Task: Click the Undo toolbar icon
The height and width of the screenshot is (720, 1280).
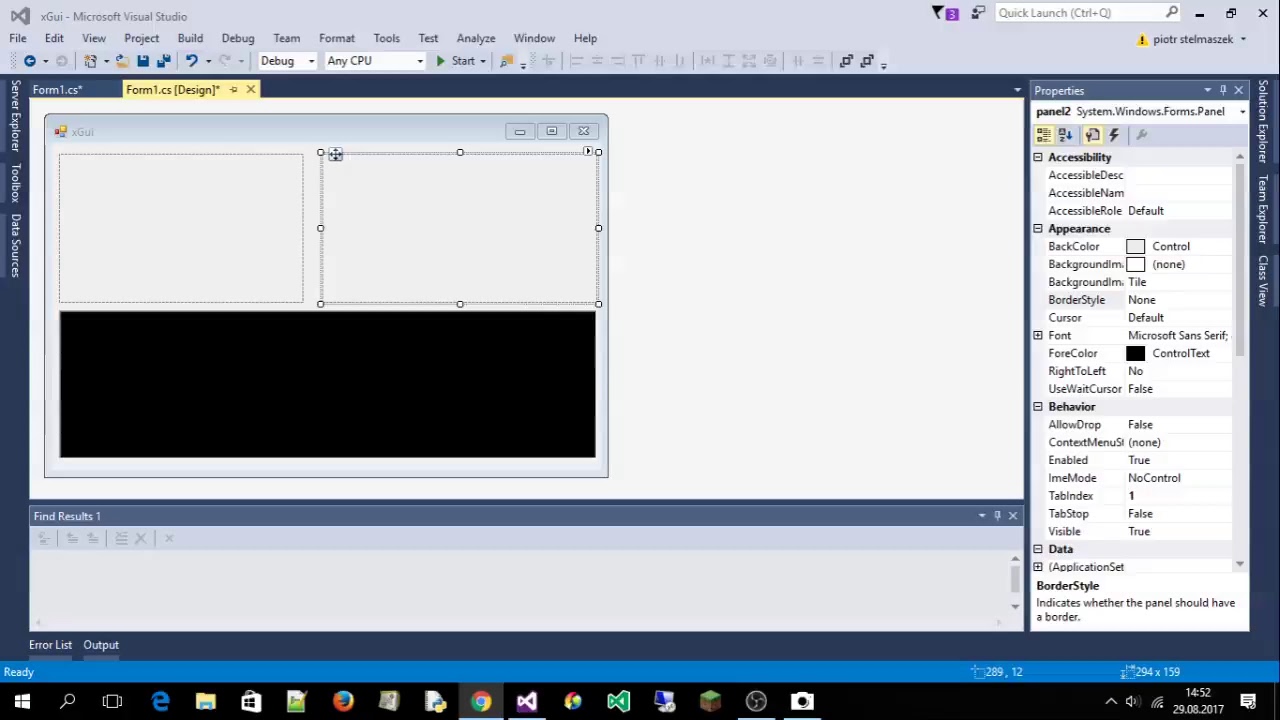Action: point(191,61)
